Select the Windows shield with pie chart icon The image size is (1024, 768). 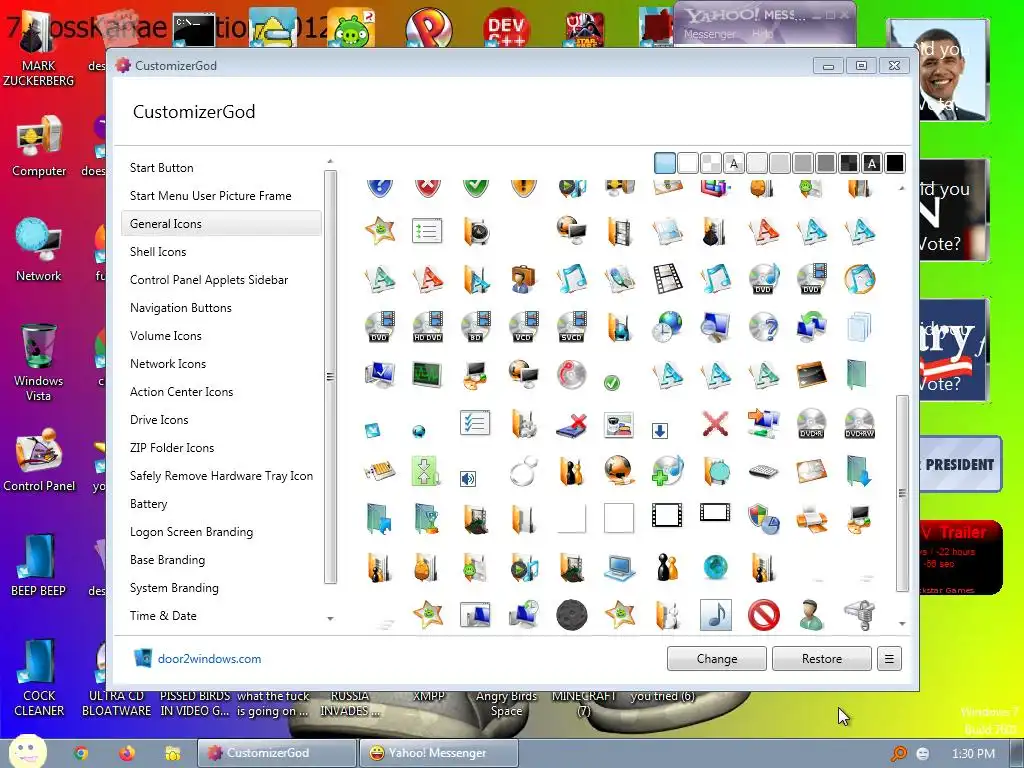[763, 519]
